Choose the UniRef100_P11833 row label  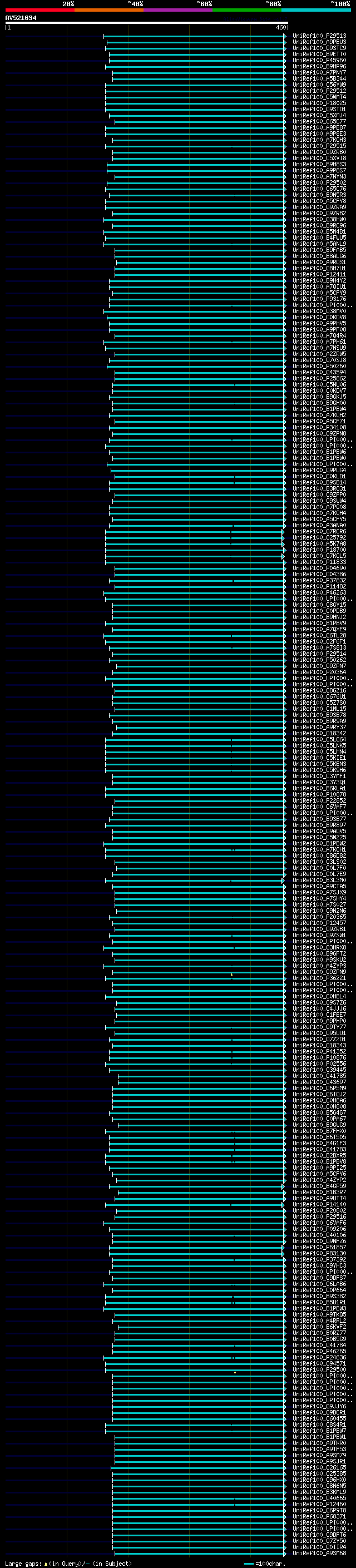(x=319, y=562)
